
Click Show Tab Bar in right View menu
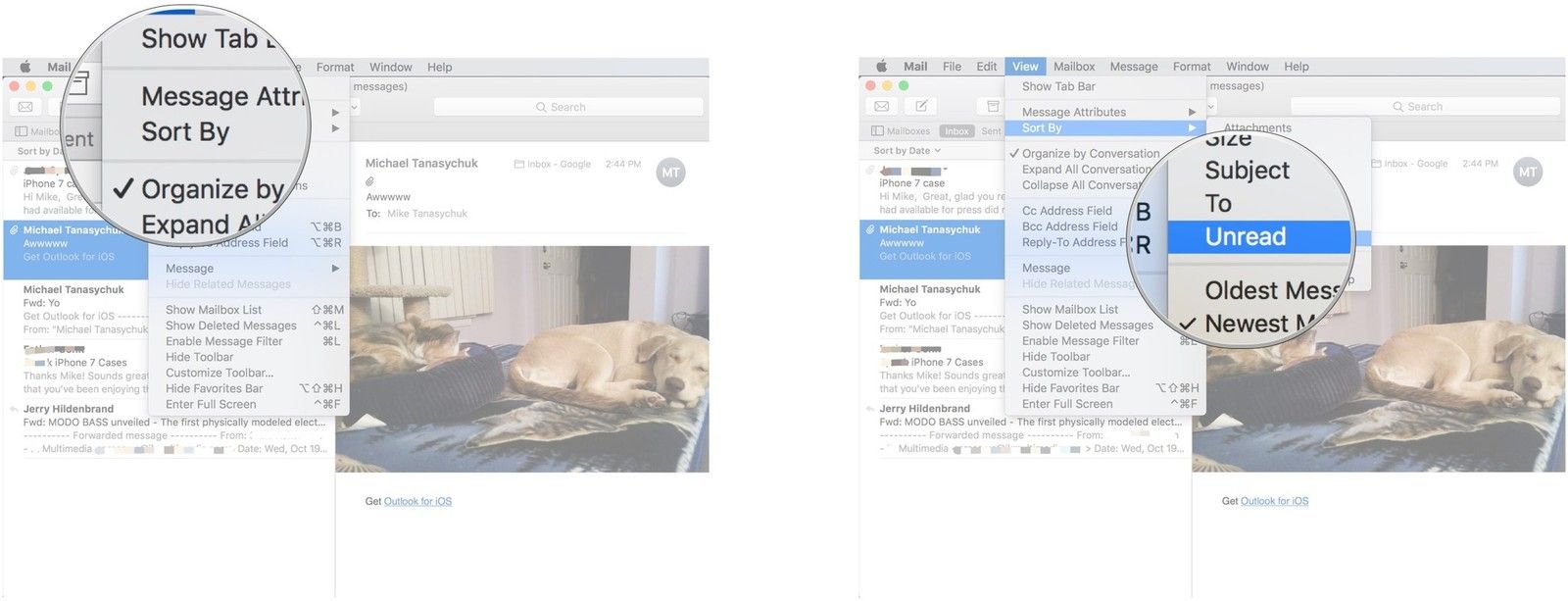(x=1058, y=86)
